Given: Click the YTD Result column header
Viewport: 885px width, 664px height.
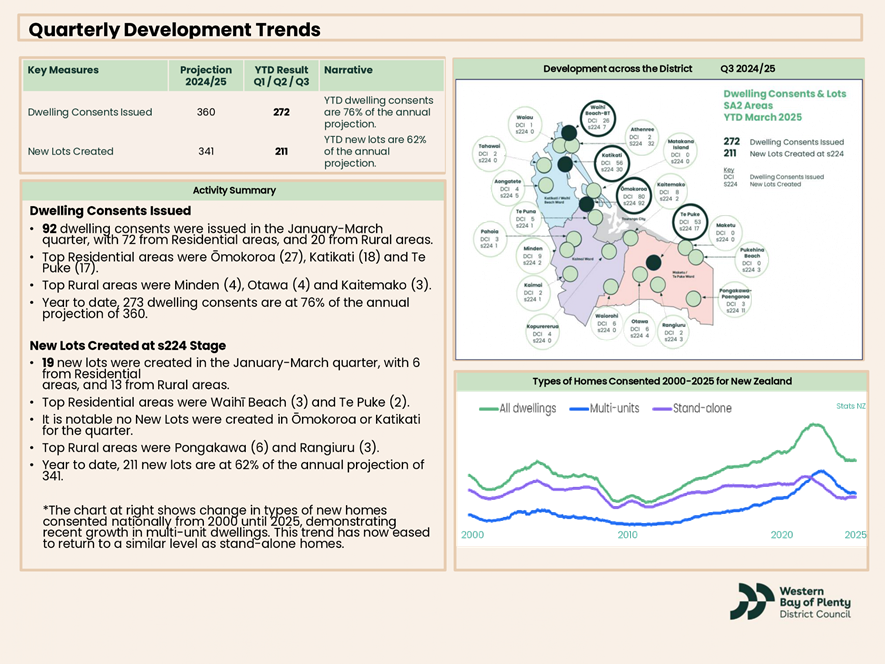Looking at the screenshot, I should pyautogui.click(x=280, y=76).
